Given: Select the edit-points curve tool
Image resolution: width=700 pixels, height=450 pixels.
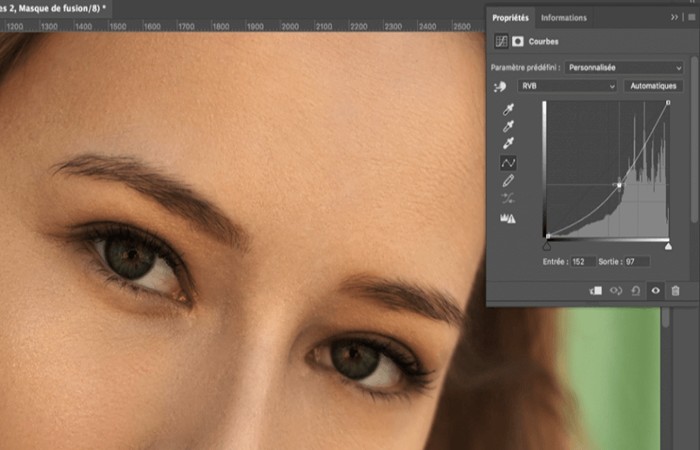Looking at the screenshot, I should coord(508,163).
